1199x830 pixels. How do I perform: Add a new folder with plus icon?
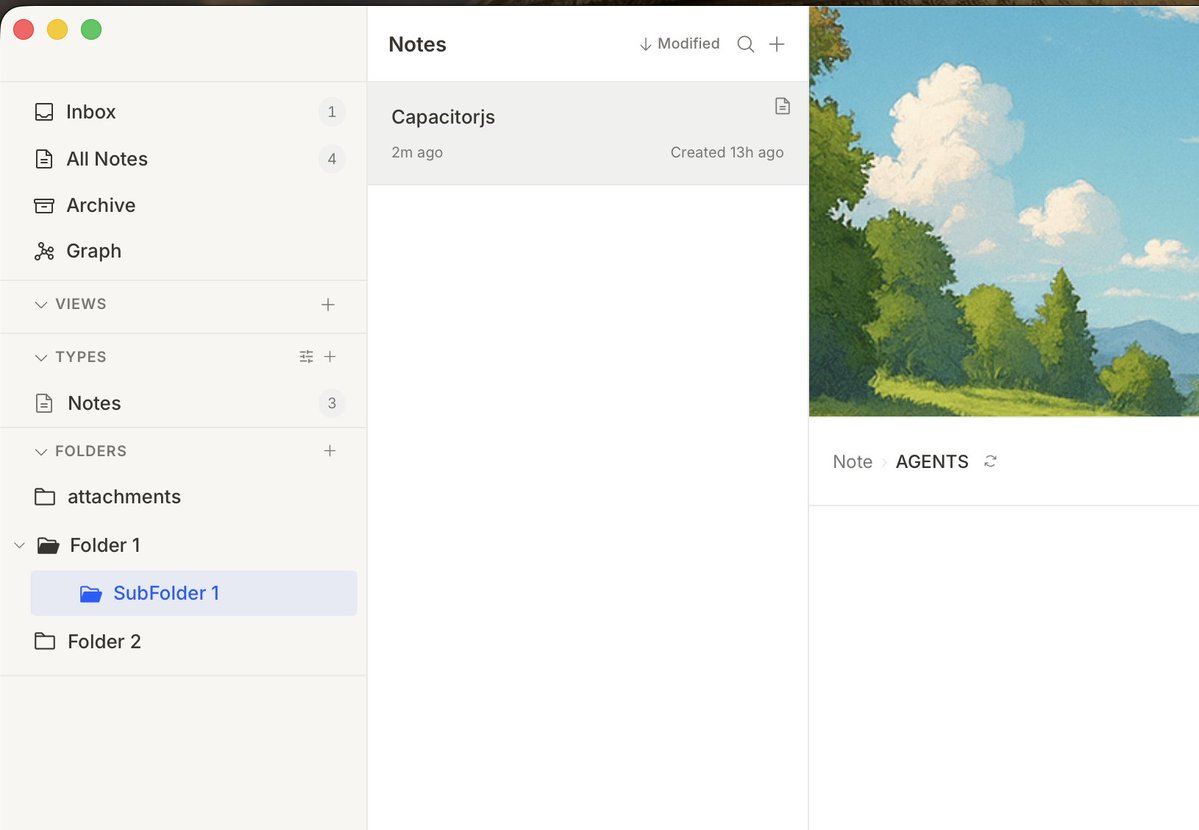[x=330, y=451]
